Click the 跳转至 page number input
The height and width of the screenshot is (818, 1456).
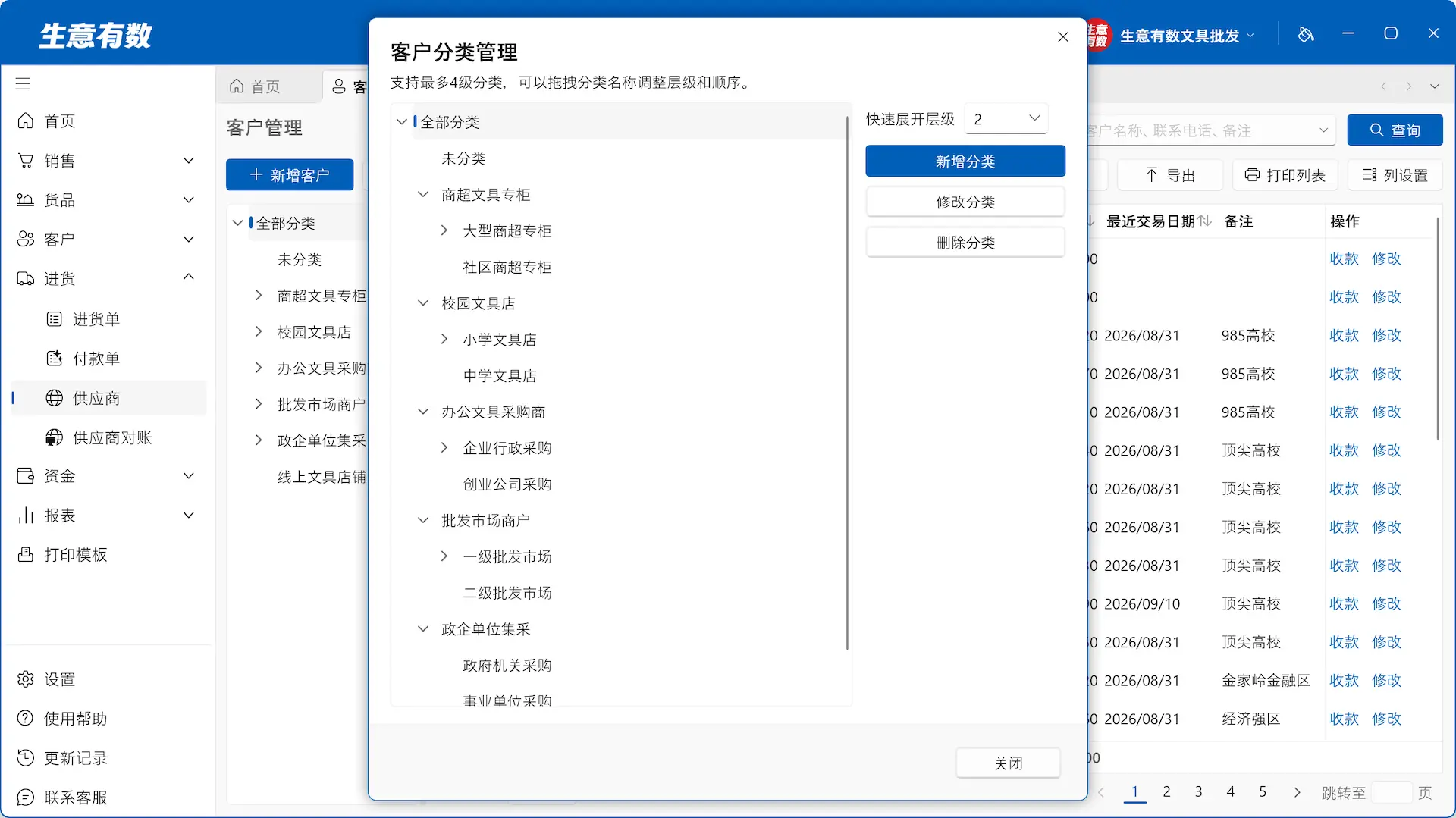click(x=1392, y=792)
